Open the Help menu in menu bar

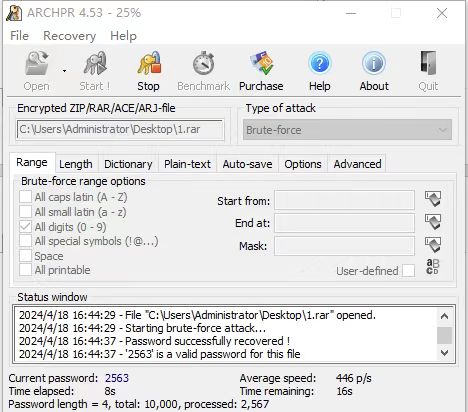point(123,36)
